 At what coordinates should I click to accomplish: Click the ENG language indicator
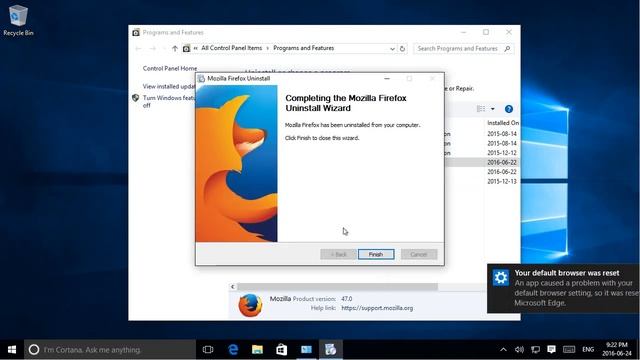pos(588,349)
